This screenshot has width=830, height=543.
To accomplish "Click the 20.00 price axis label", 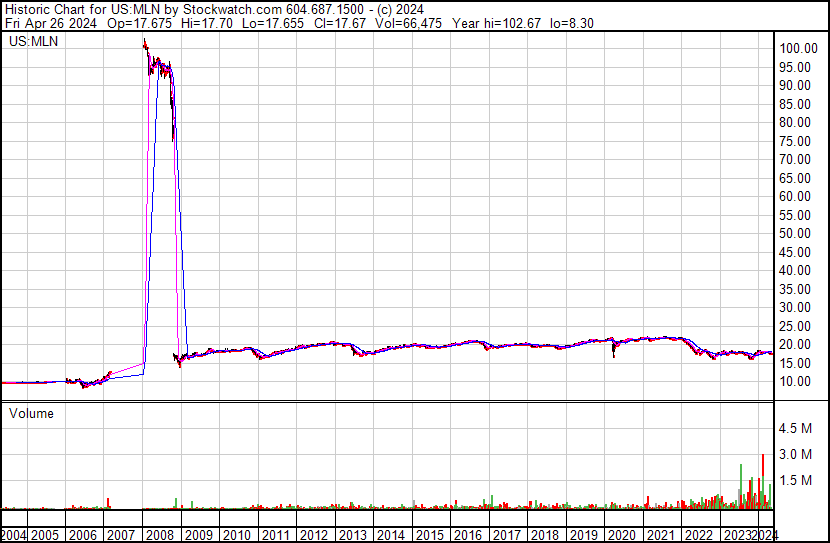I will pos(795,345).
